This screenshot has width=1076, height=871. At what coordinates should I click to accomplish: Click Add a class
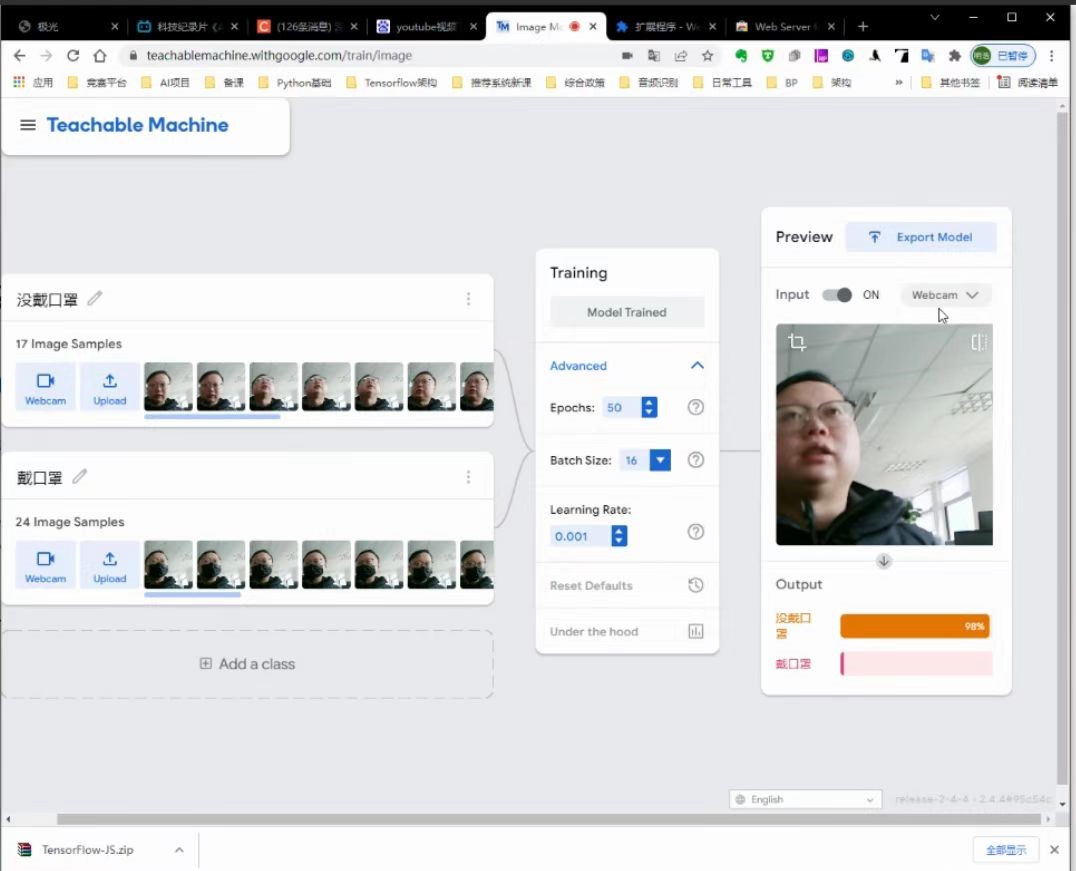tap(247, 664)
